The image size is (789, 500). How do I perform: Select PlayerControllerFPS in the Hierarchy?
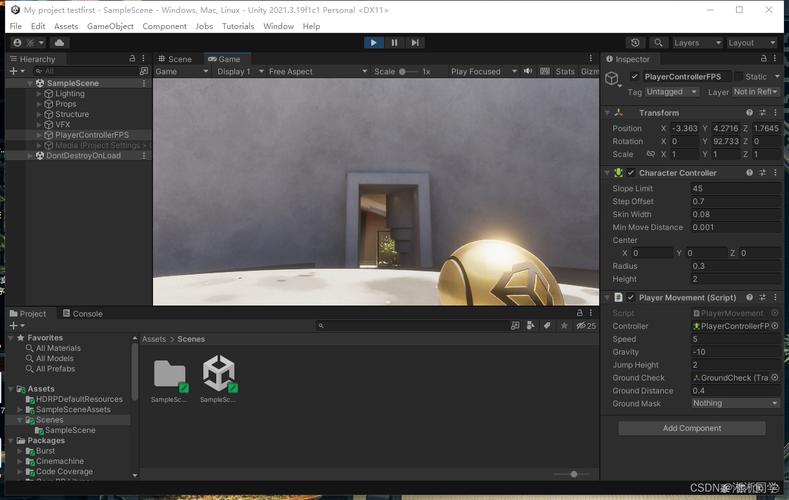[x=92, y=135]
